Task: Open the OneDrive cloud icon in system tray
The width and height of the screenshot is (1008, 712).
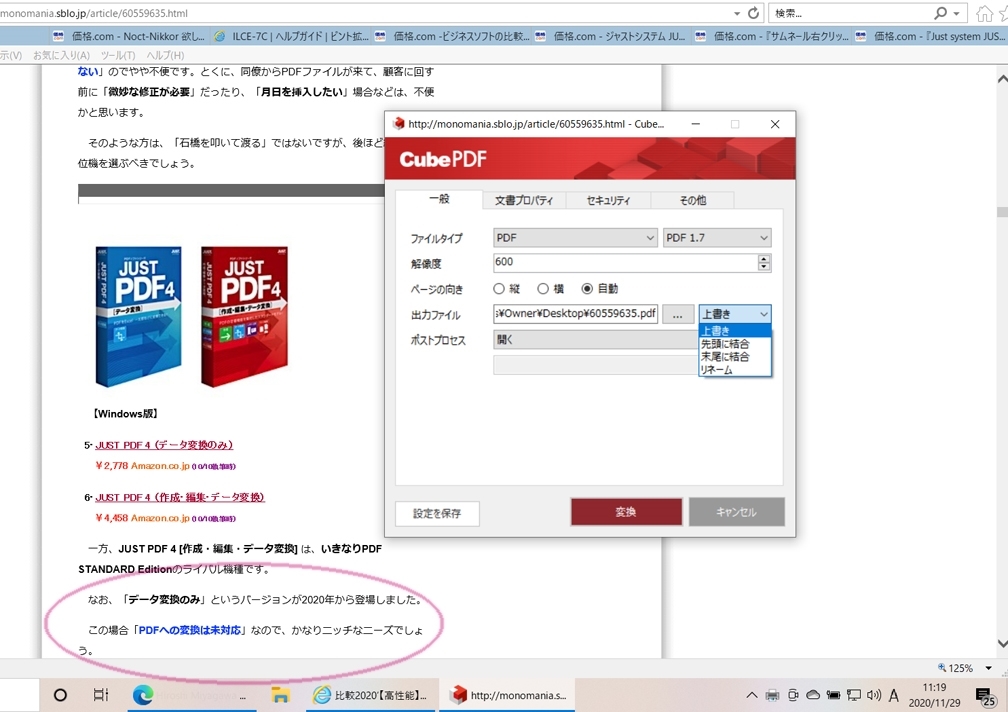Action: click(x=813, y=694)
